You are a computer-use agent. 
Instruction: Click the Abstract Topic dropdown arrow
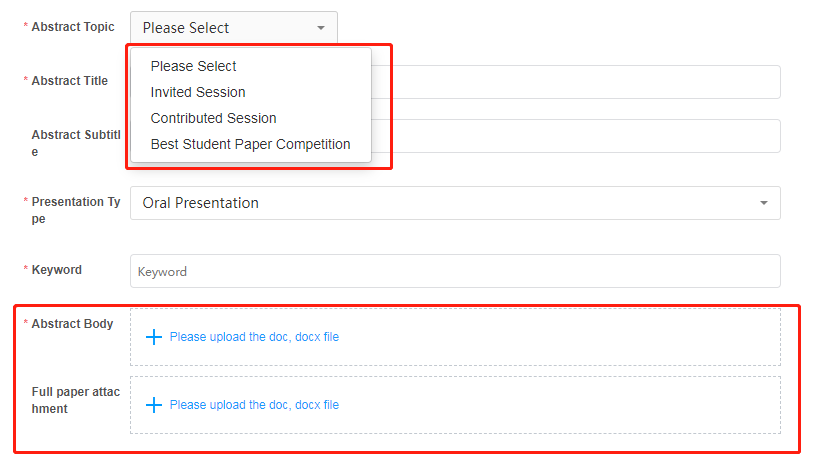(x=321, y=28)
